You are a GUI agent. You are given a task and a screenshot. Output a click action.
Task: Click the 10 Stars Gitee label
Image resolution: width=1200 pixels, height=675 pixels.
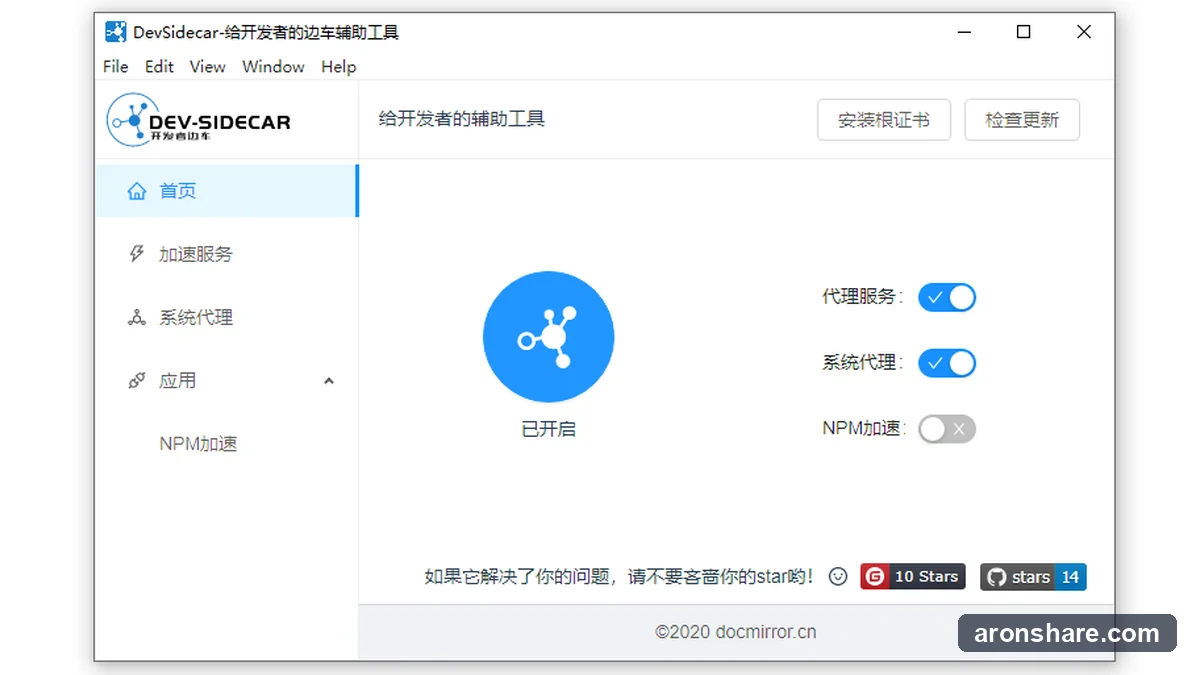(926, 577)
